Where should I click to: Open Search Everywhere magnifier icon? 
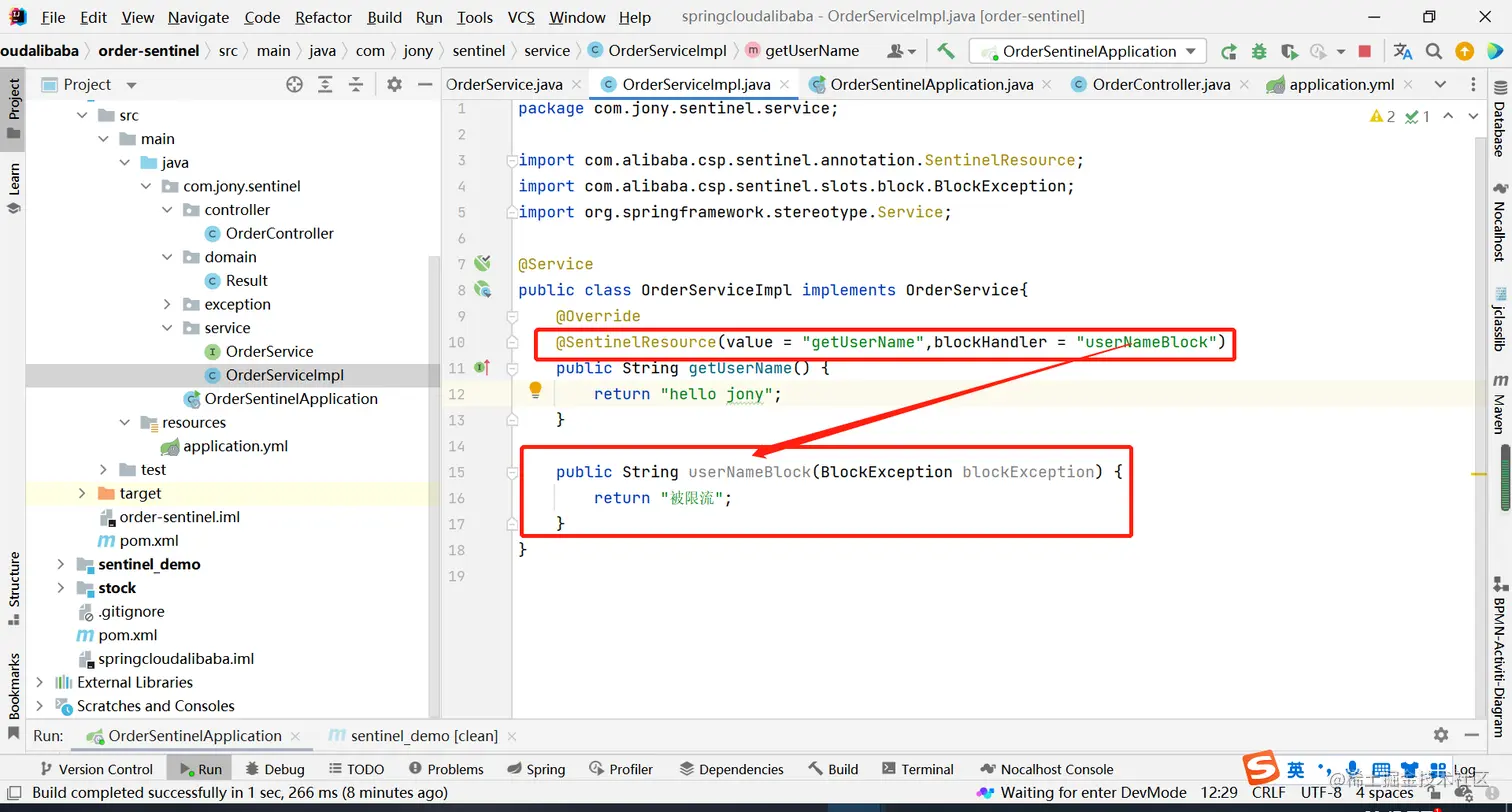pyautogui.click(x=1434, y=51)
